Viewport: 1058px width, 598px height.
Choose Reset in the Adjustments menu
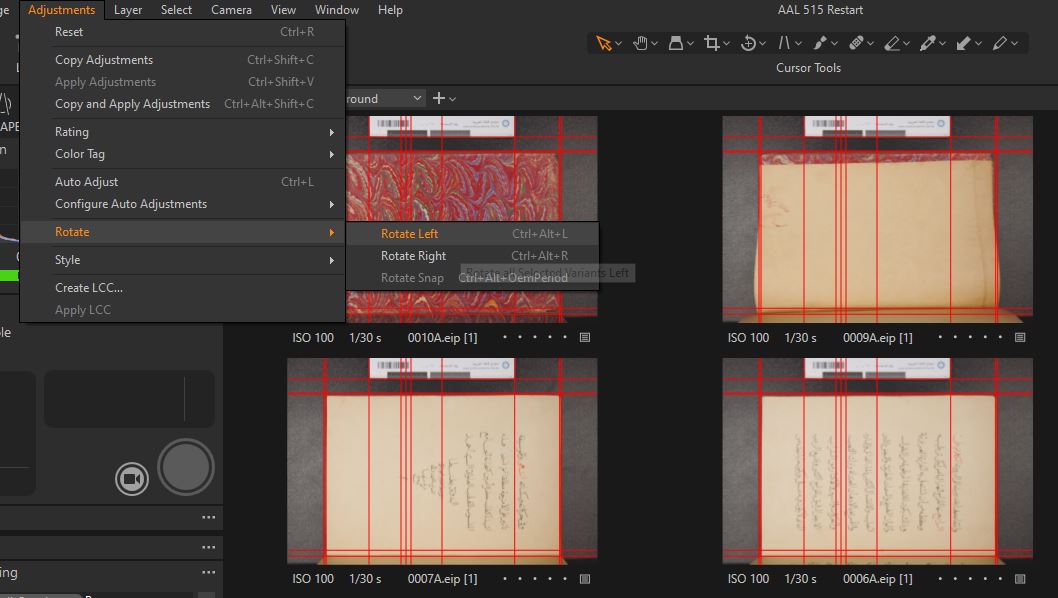point(183,32)
